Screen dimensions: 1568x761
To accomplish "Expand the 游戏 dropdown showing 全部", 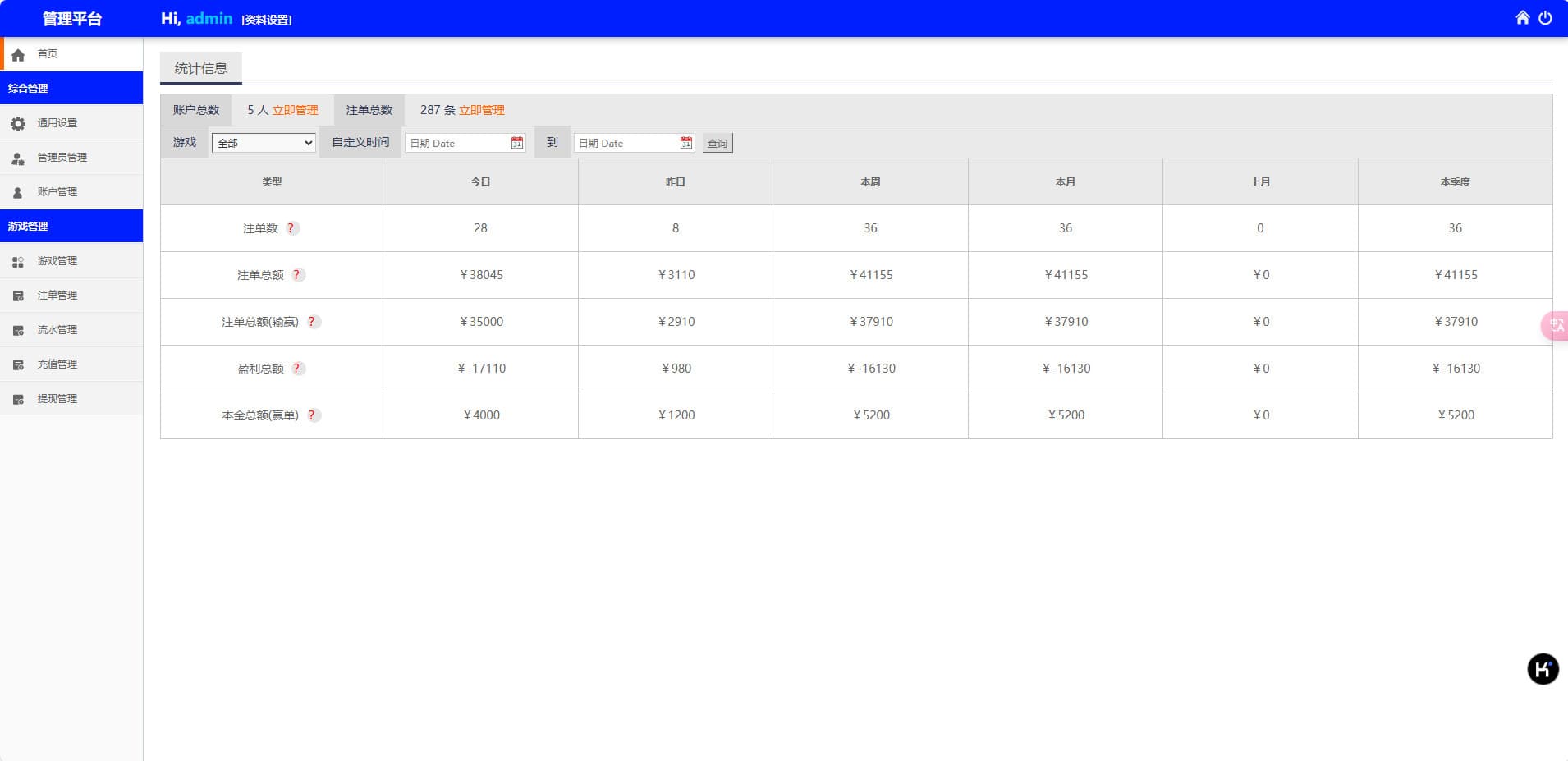I will [264, 143].
